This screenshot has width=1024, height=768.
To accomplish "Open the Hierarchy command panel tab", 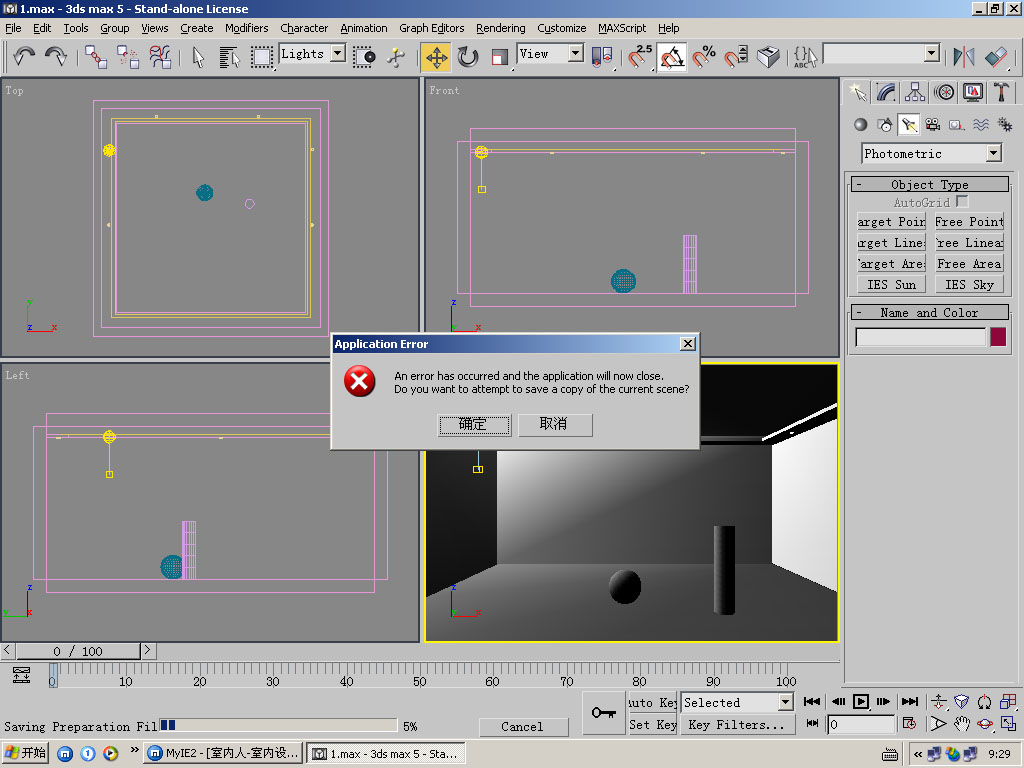I will point(915,92).
